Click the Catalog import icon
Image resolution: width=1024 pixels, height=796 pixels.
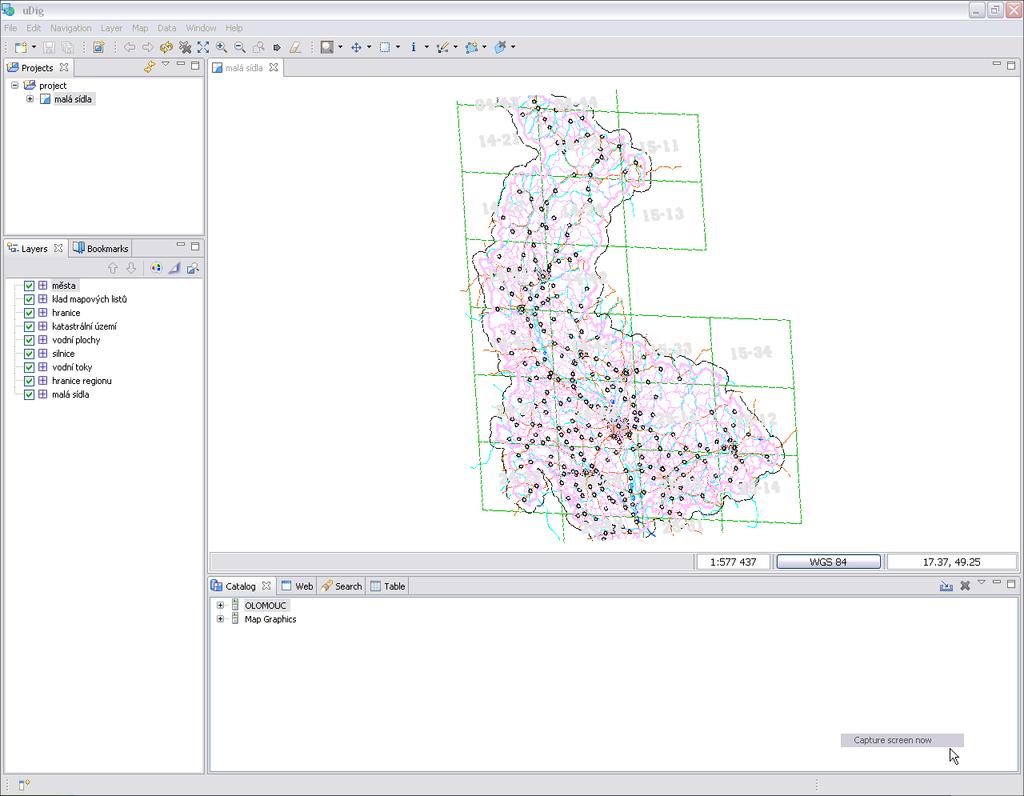946,586
